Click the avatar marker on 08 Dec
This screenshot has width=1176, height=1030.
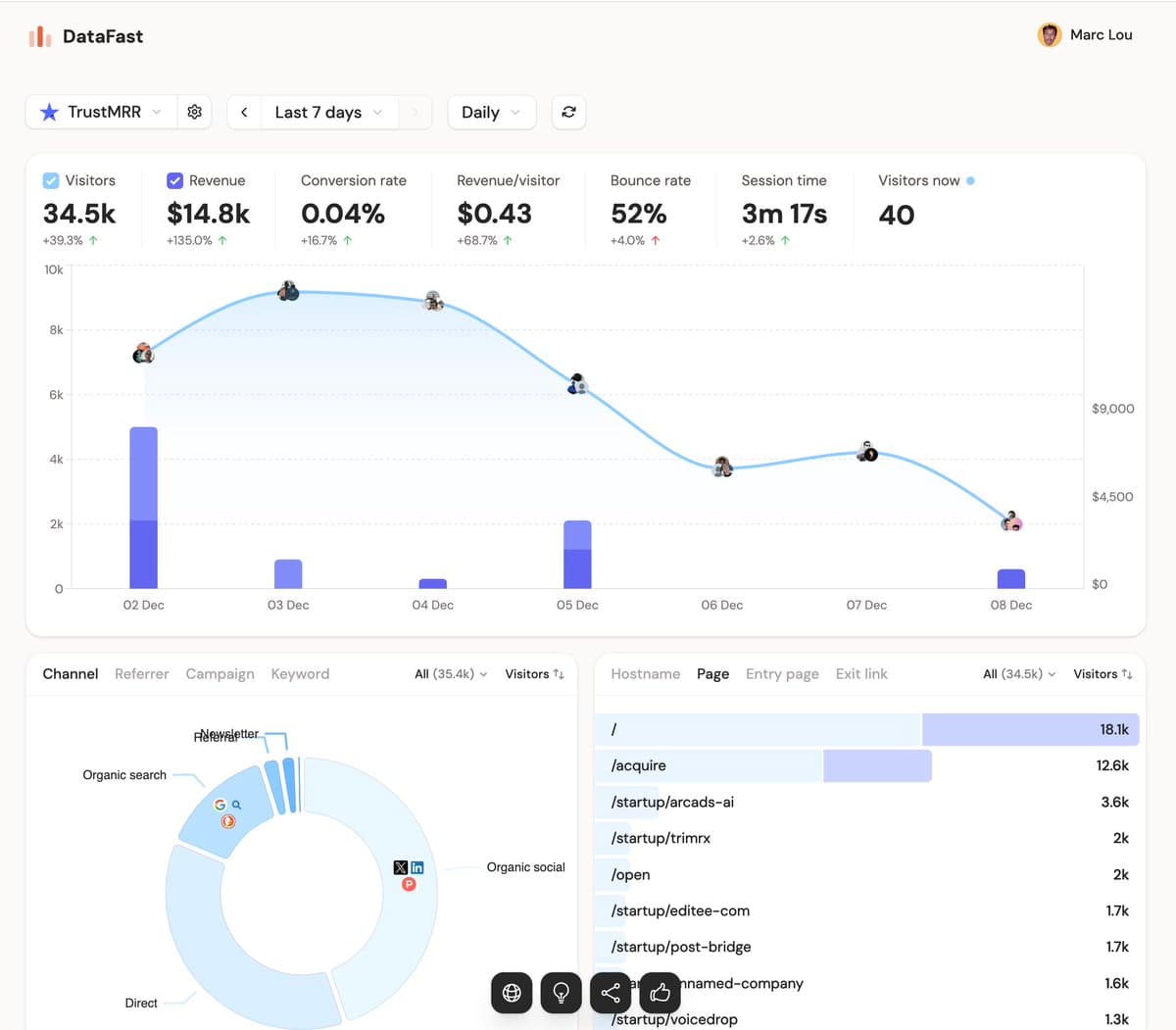click(1011, 521)
